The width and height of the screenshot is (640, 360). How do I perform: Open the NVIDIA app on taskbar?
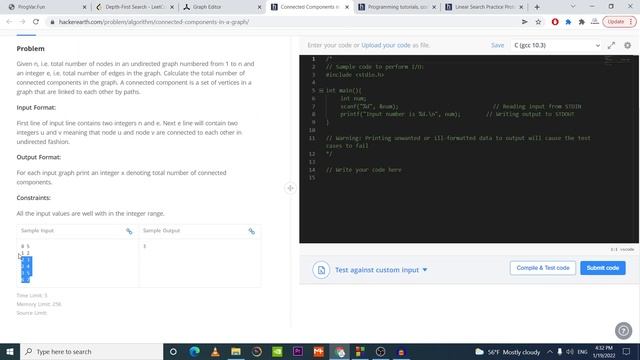277,351
